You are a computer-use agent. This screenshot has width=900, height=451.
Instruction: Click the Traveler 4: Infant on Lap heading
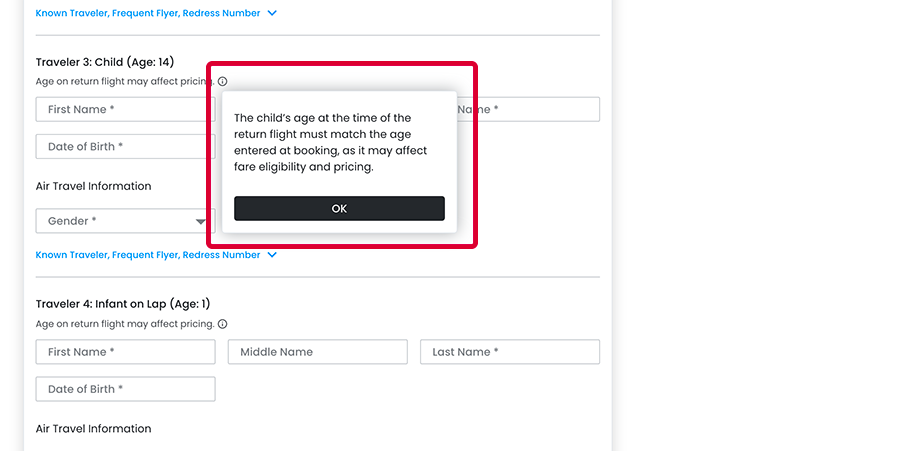[x=123, y=304]
